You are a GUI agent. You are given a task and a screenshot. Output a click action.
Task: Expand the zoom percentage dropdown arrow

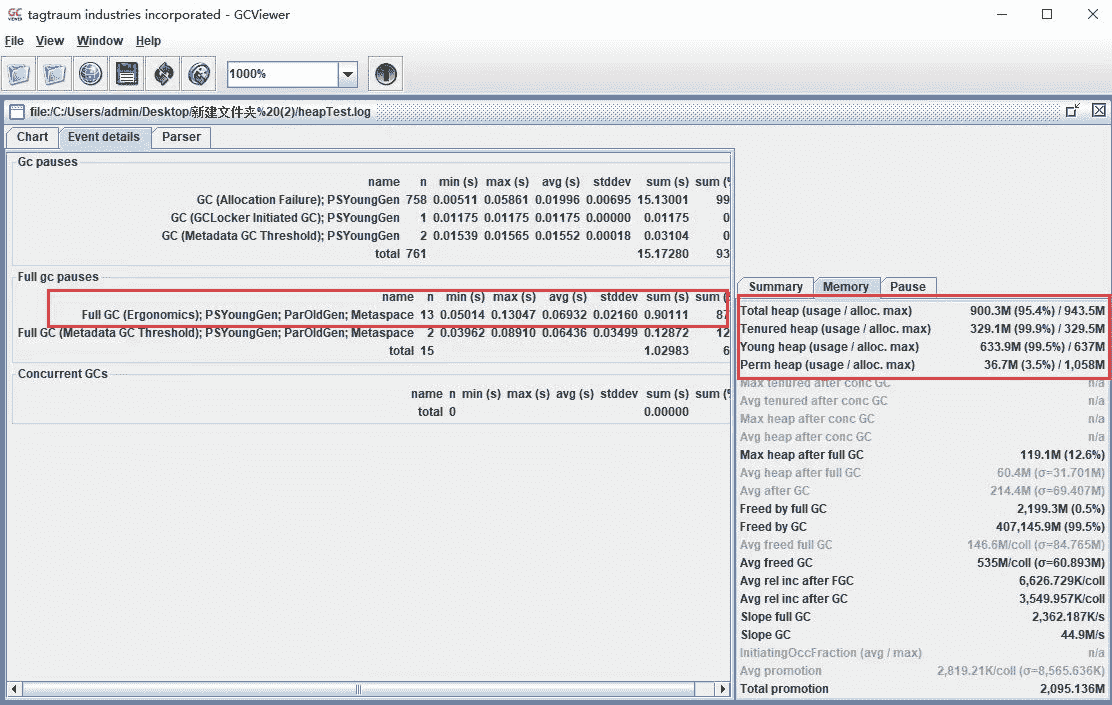pos(348,74)
